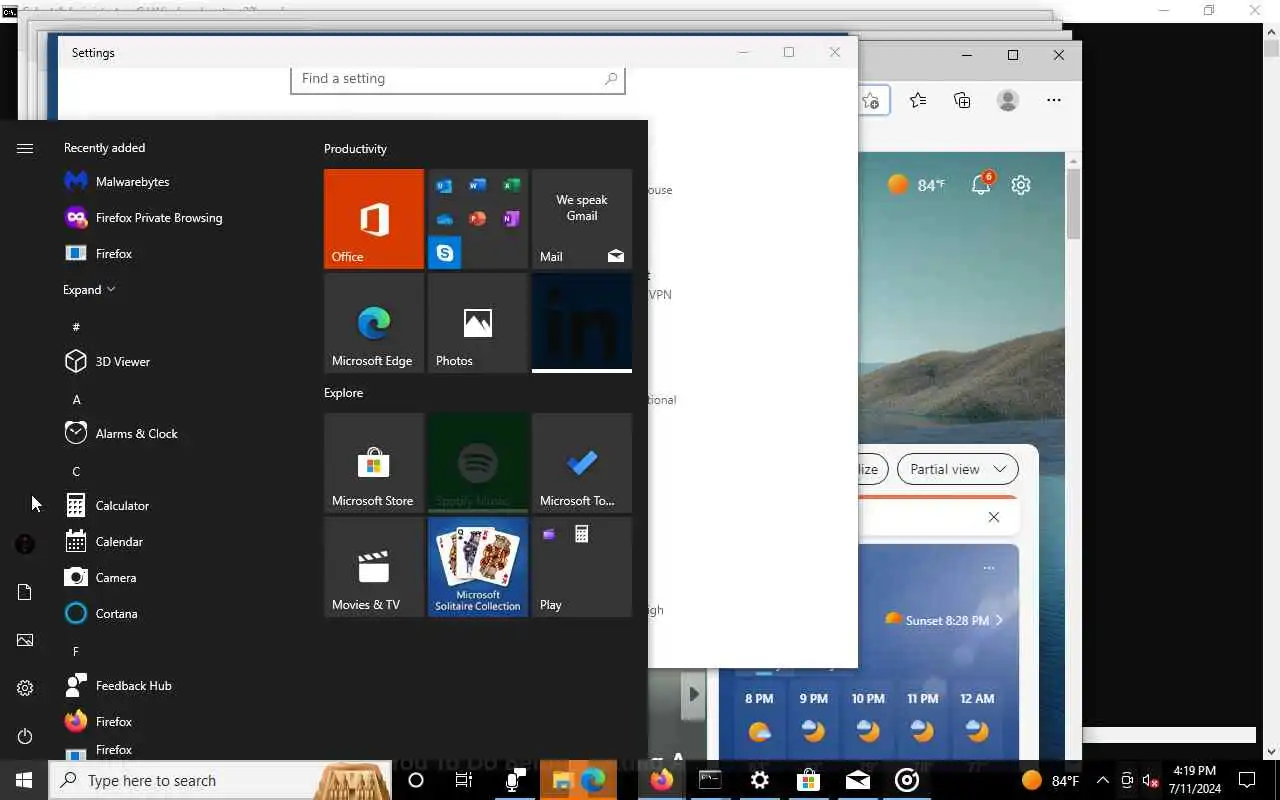Image resolution: width=1280 pixels, height=800 pixels.
Task: Open Edge favorites star-list icon
Action: [918, 100]
